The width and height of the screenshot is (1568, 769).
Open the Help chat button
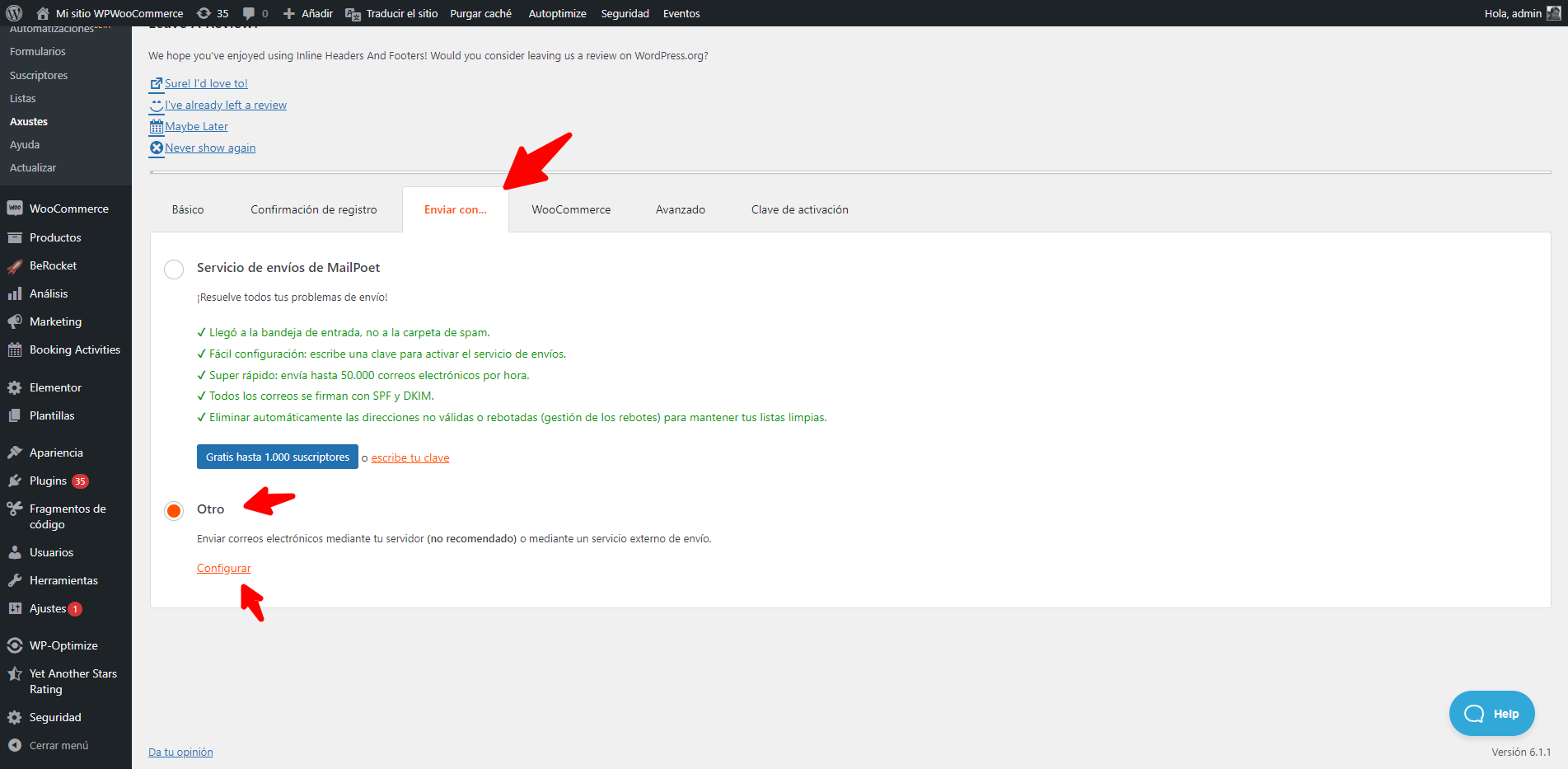pos(1491,714)
